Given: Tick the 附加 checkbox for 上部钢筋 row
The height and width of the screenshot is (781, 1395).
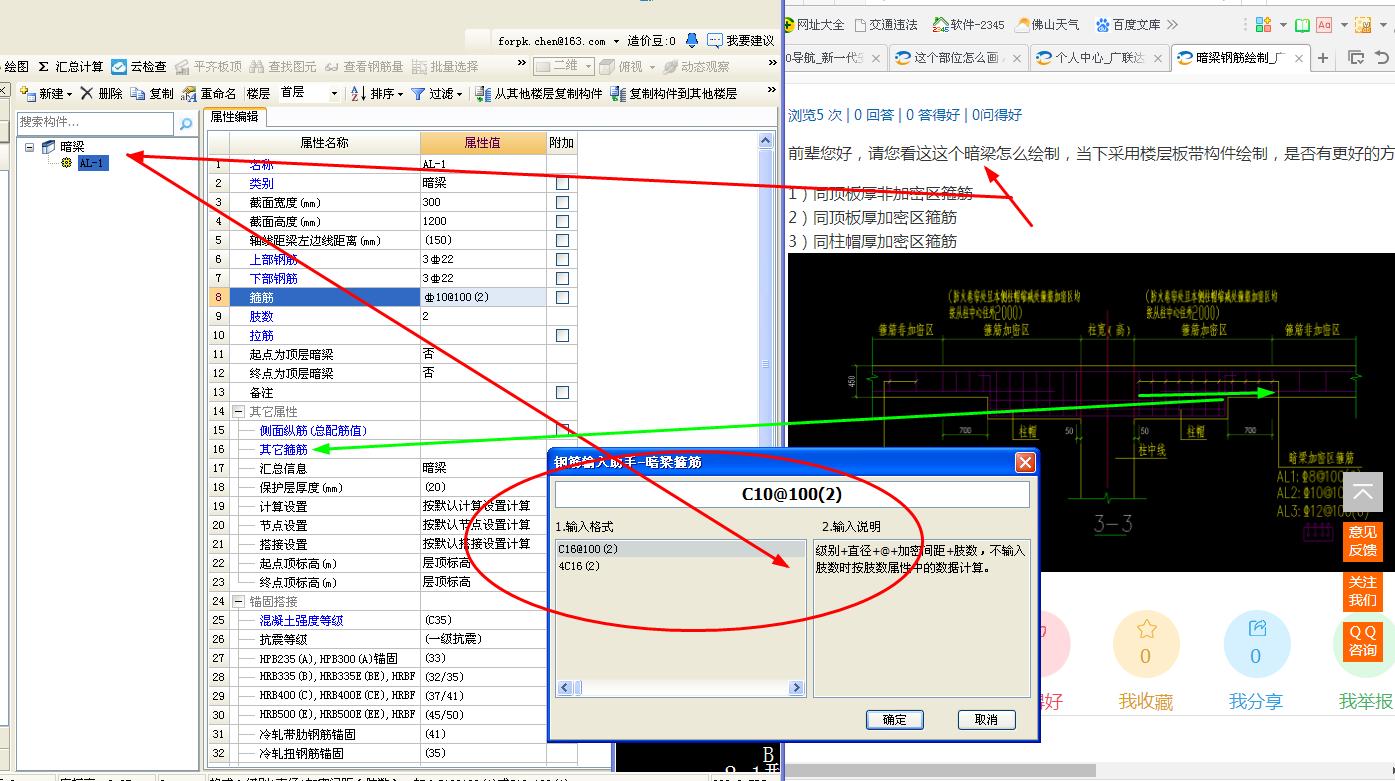Looking at the screenshot, I should [562, 259].
